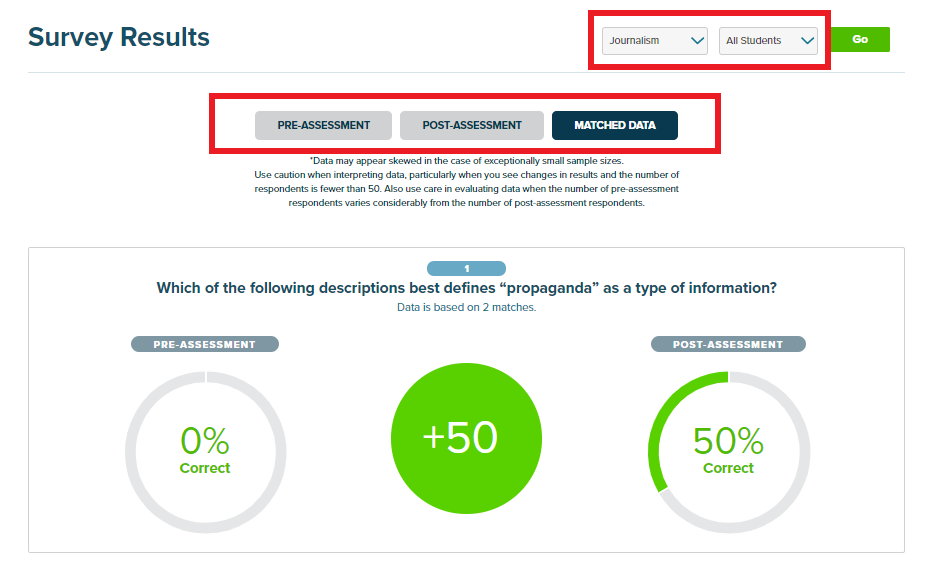Click the chevron arrow on All Students dropdown

806,41
